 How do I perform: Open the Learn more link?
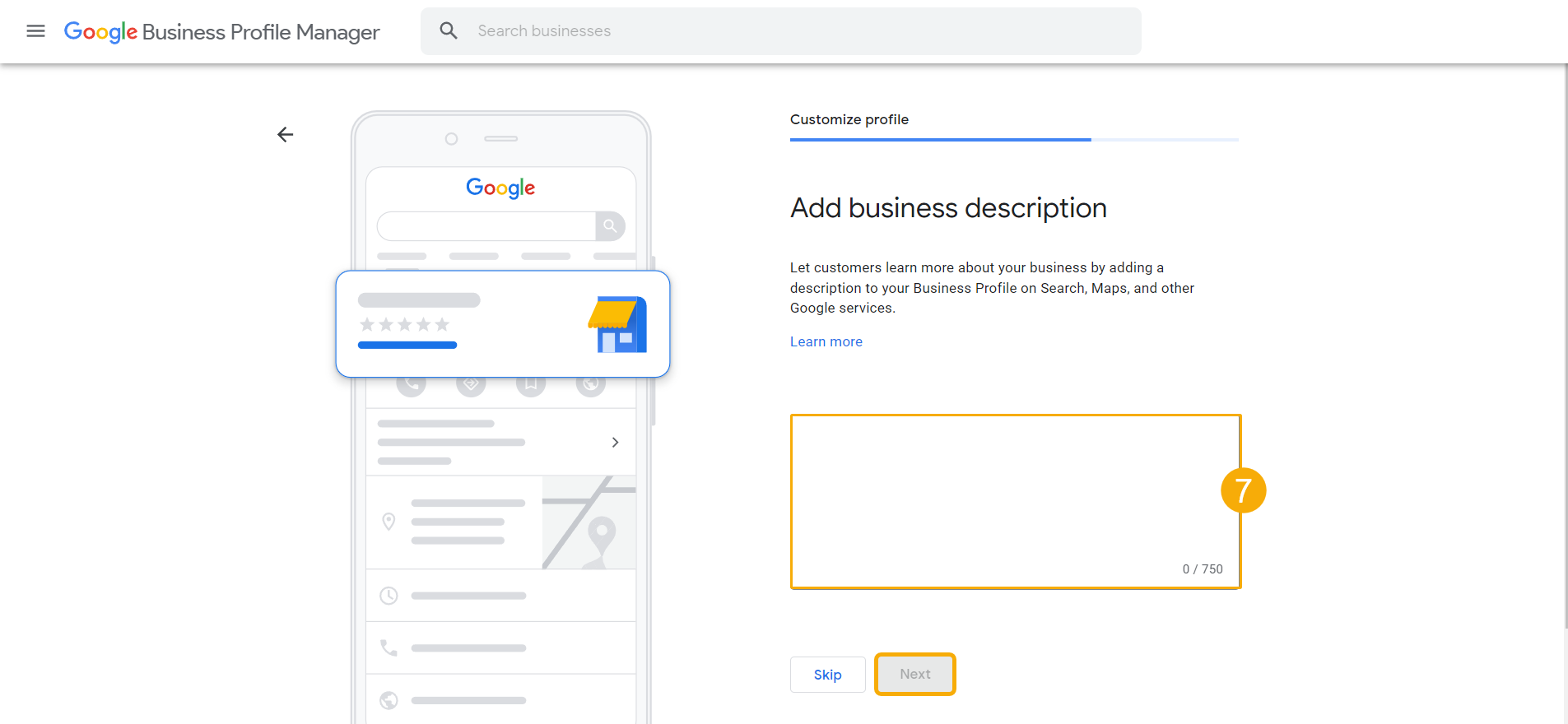click(x=826, y=341)
